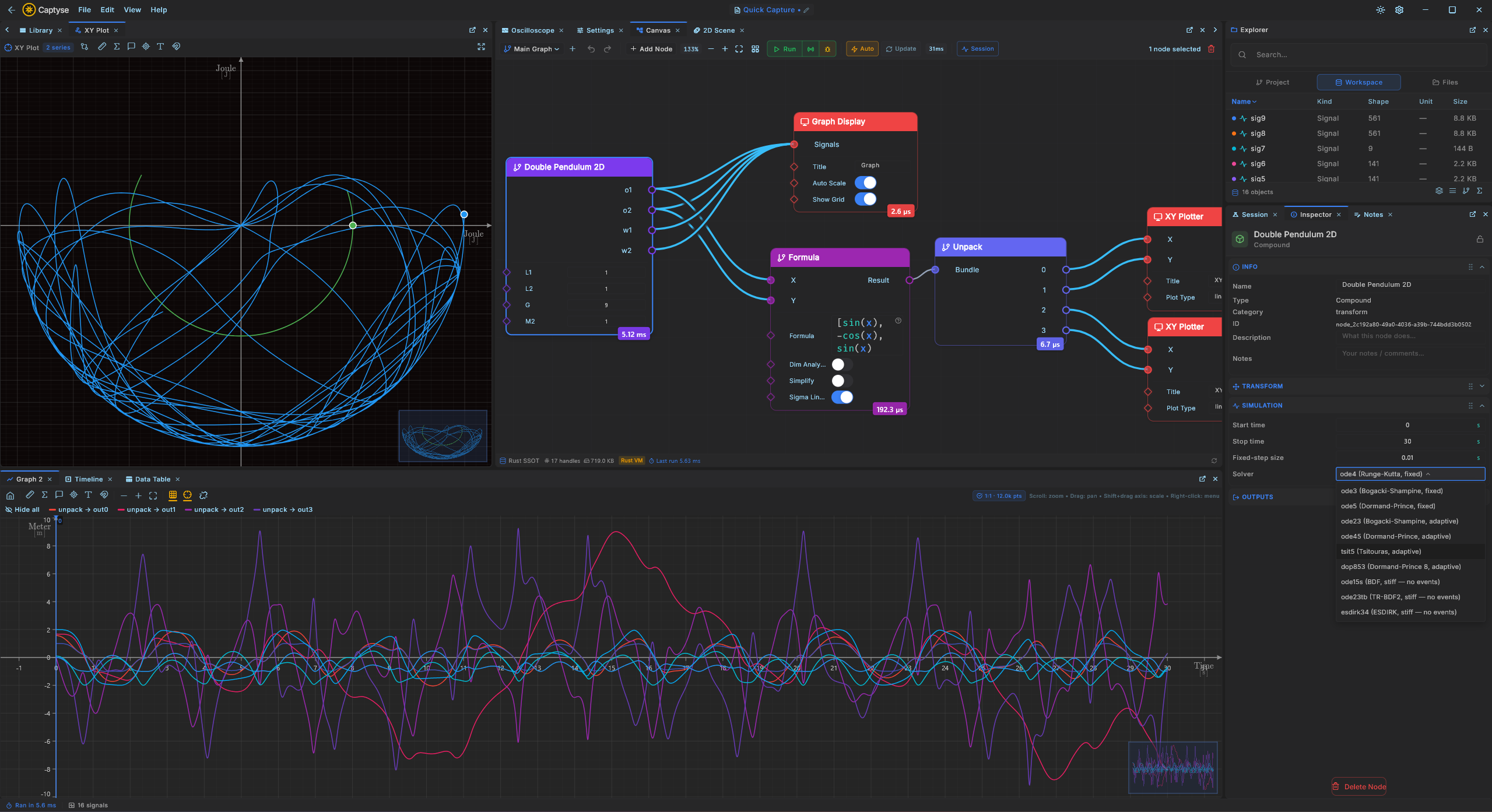Collapse the SIMULATION section
Image resolution: width=1492 pixels, height=812 pixels.
(x=1482, y=405)
